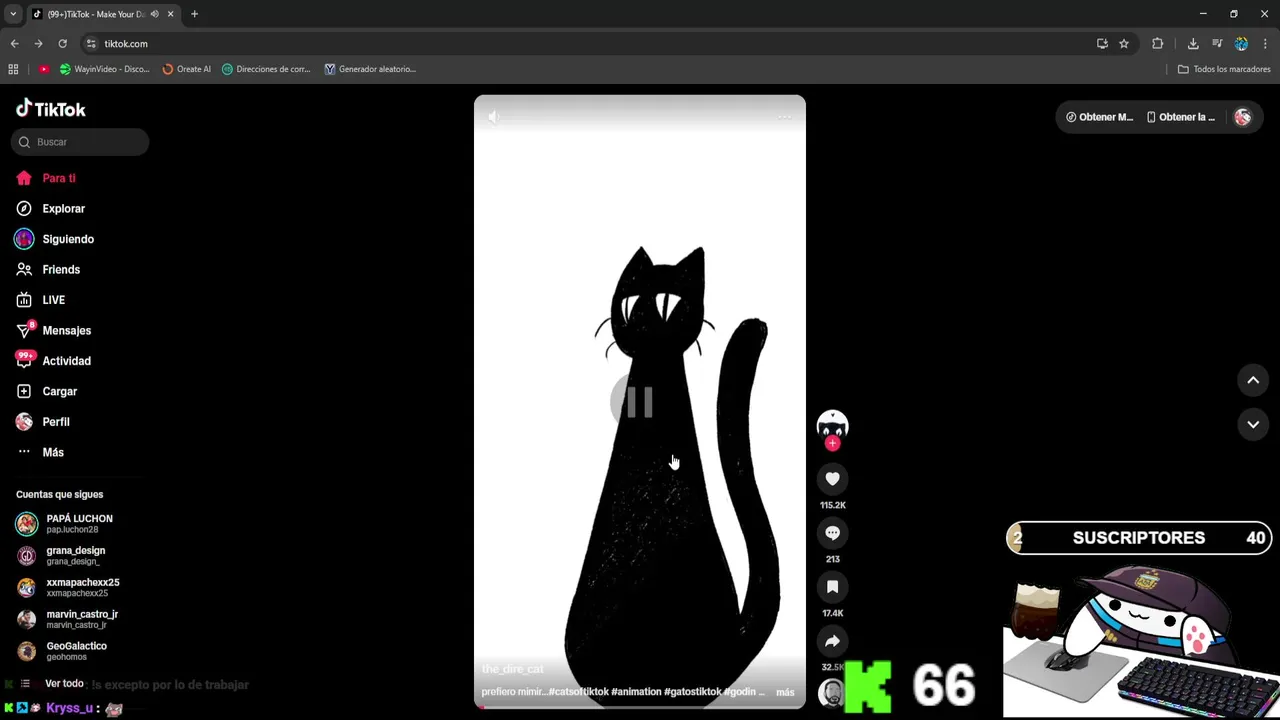The image size is (1280, 720).
Task: Open marvin_castro_jr account
Action: click(67, 619)
